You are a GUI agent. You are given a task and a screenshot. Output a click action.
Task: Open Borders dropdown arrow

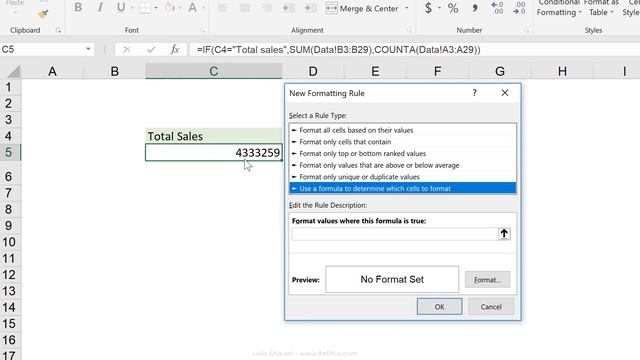pyautogui.click(x=156, y=8)
